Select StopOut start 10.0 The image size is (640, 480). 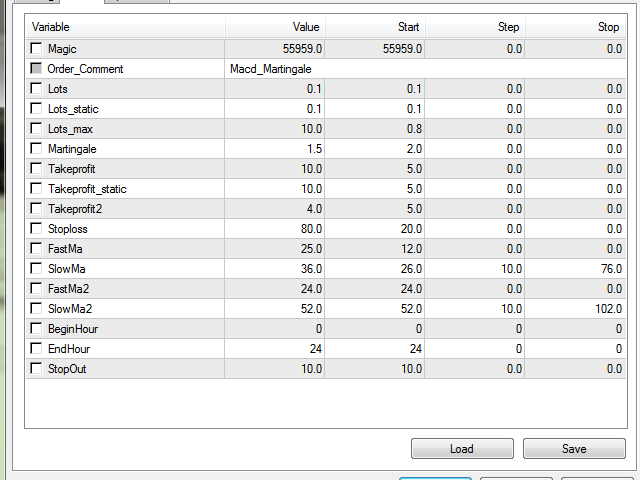pos(411,369)
